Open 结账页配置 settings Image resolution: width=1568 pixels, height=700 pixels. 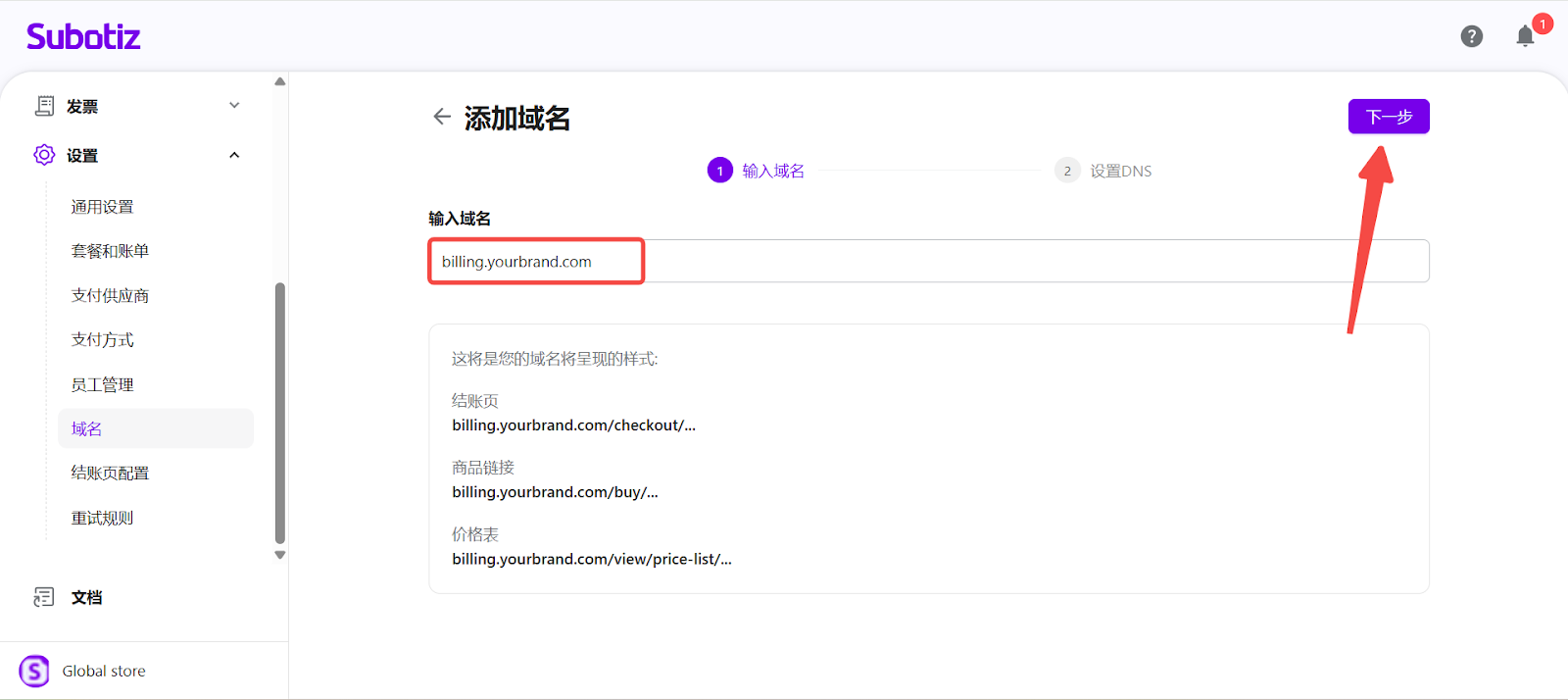[110, 473]
